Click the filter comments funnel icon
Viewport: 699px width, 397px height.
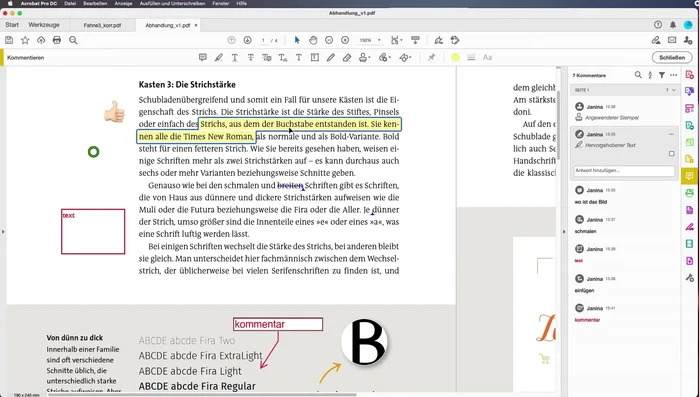click(x=662, y=75)
